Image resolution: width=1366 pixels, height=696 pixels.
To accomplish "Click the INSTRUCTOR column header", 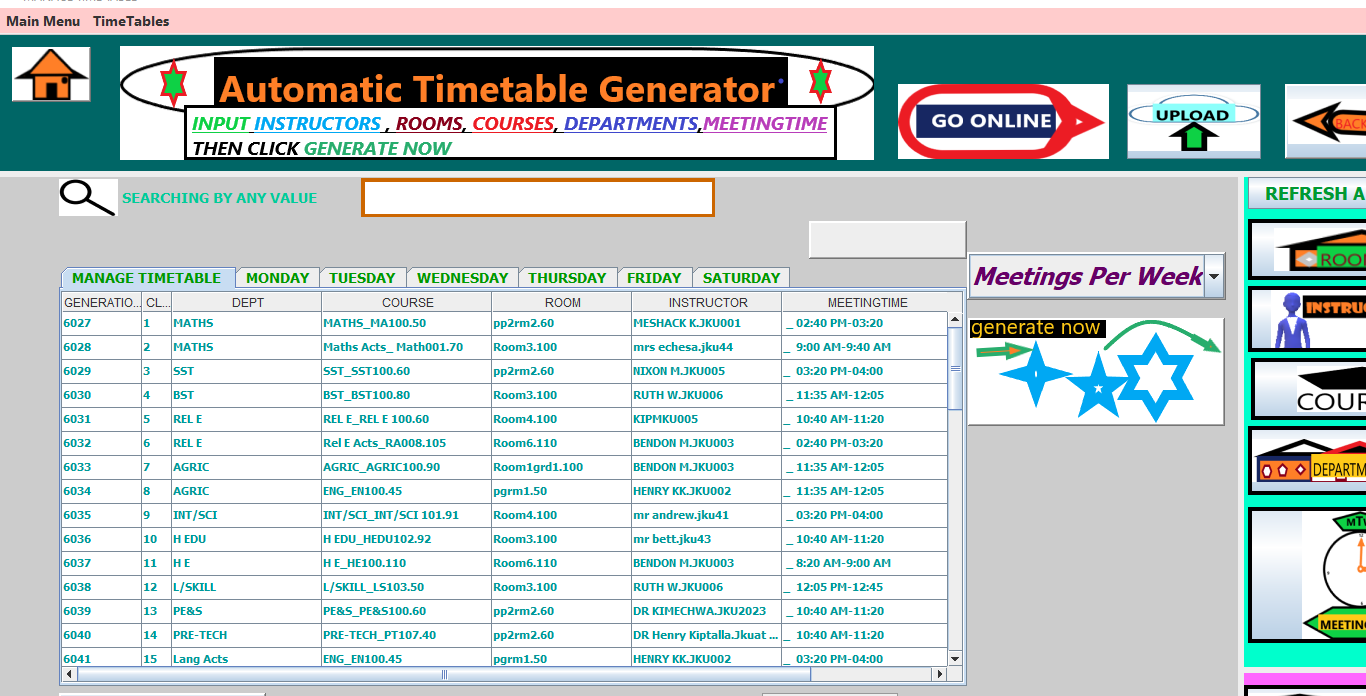I will 707,302.
